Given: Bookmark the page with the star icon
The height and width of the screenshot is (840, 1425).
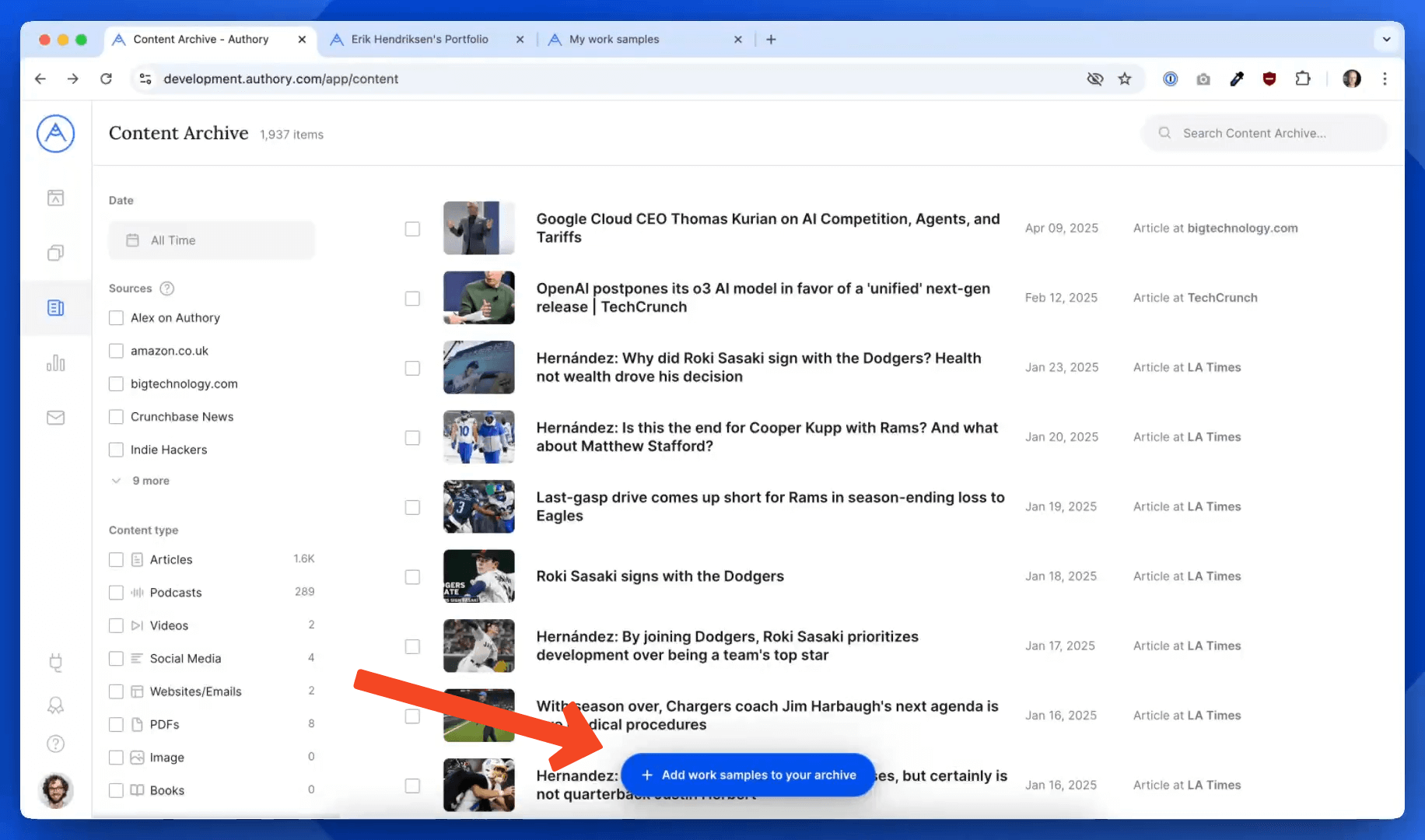Looking at the screenshot, I should click(1125, 79).
